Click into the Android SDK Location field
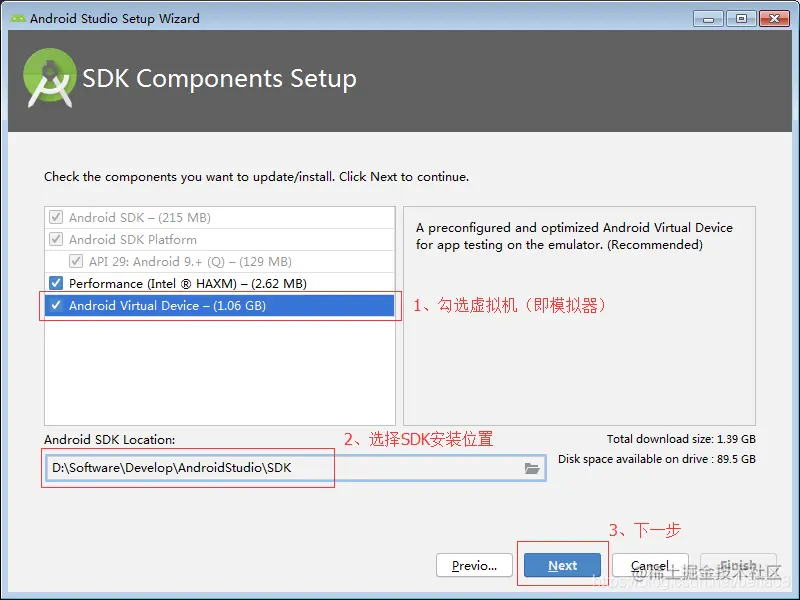 coord(295,468)
